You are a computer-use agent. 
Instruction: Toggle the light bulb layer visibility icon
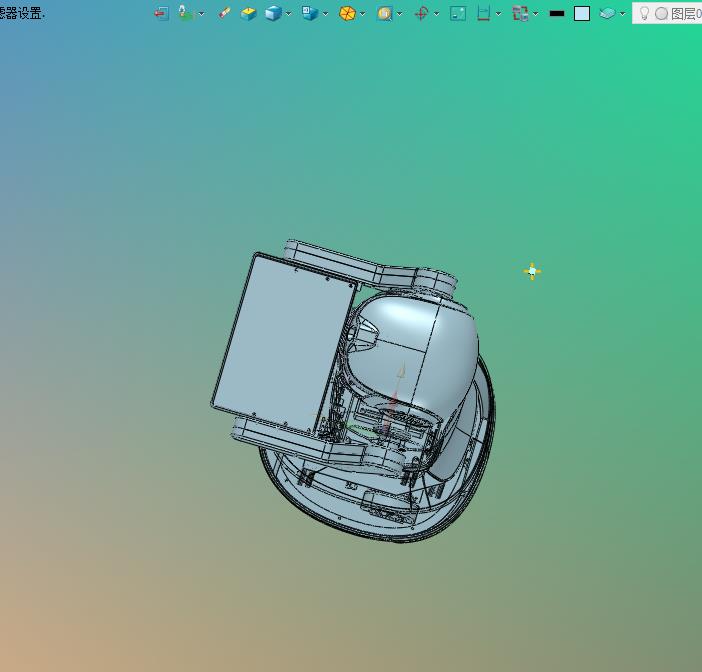[644, 13]
